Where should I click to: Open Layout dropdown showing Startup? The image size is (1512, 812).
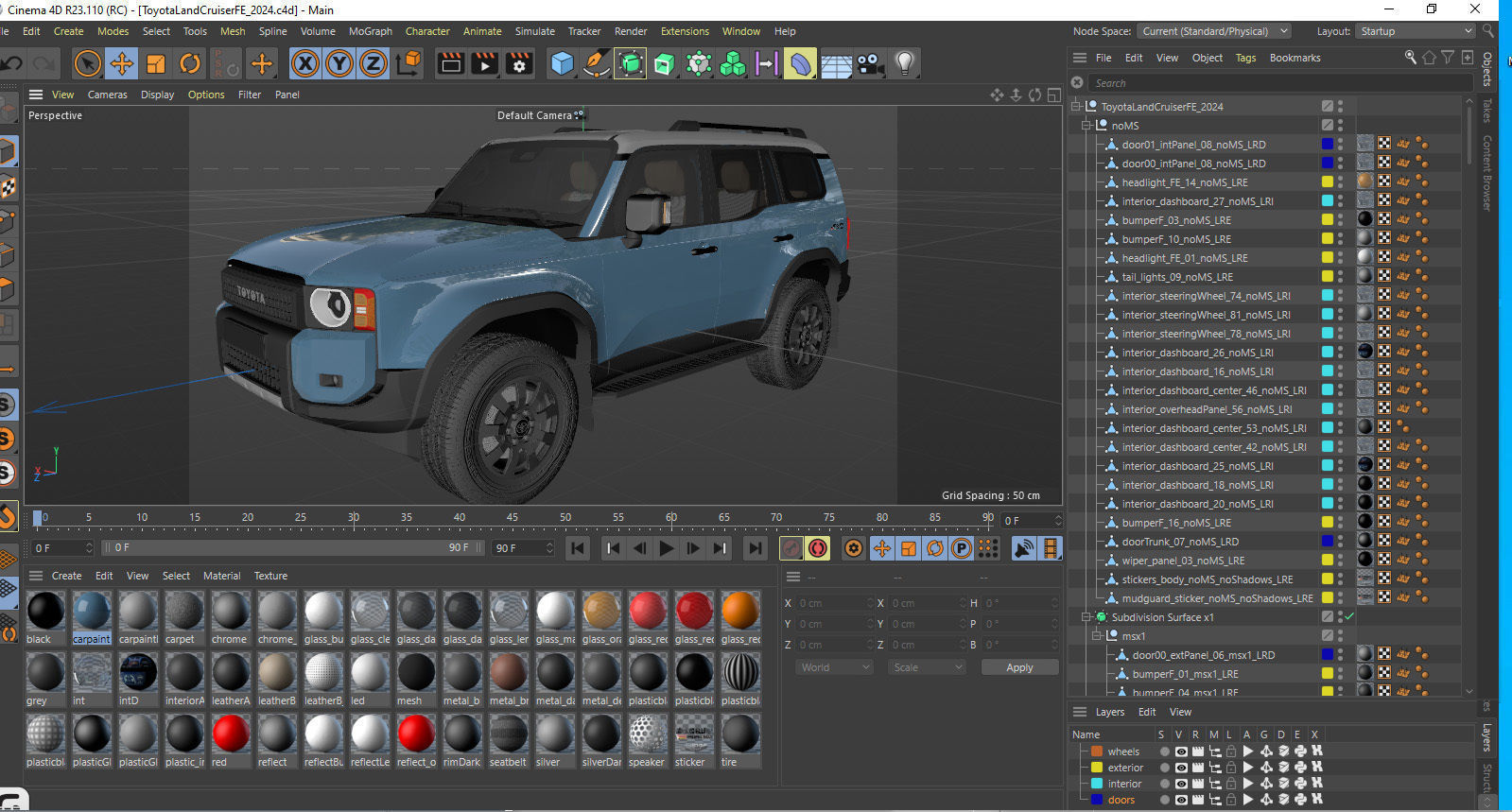click(x=1416, y=31)
